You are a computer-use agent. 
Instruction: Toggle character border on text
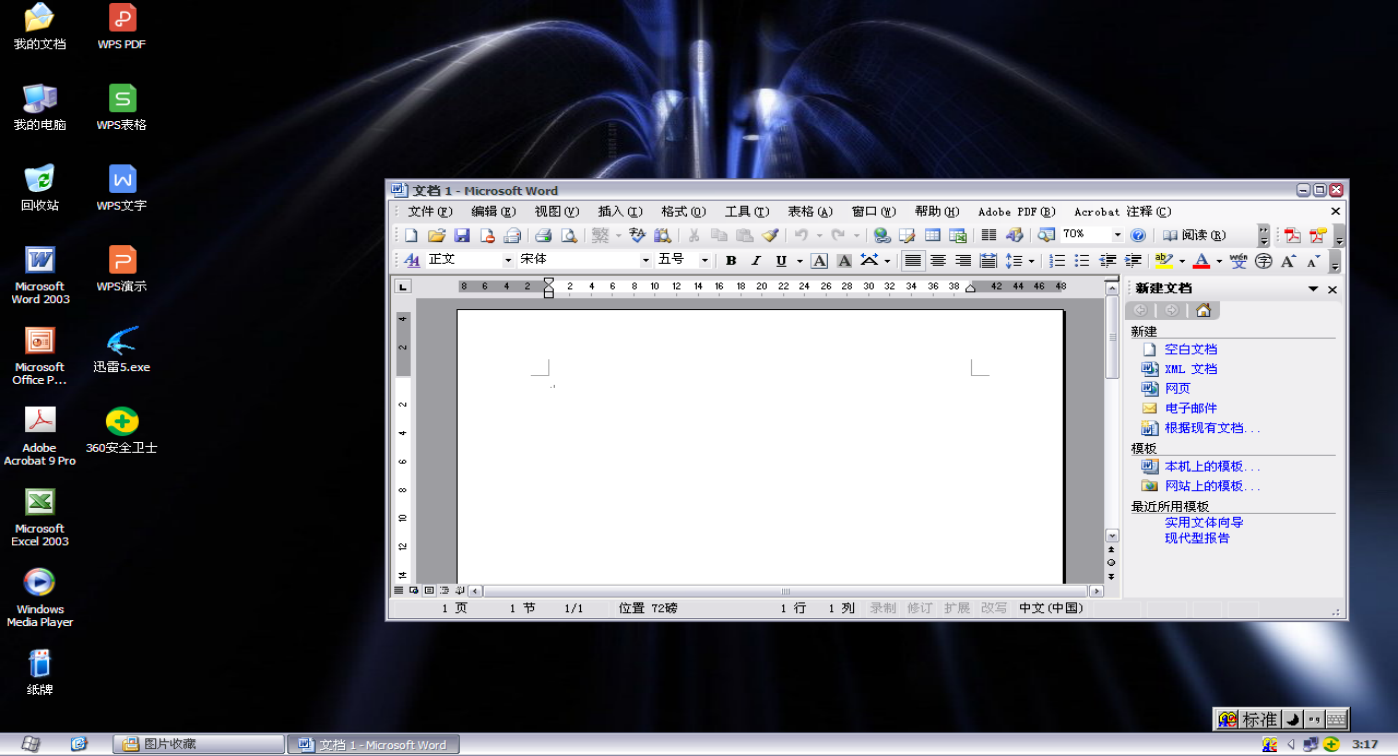(x=819, y=260)
